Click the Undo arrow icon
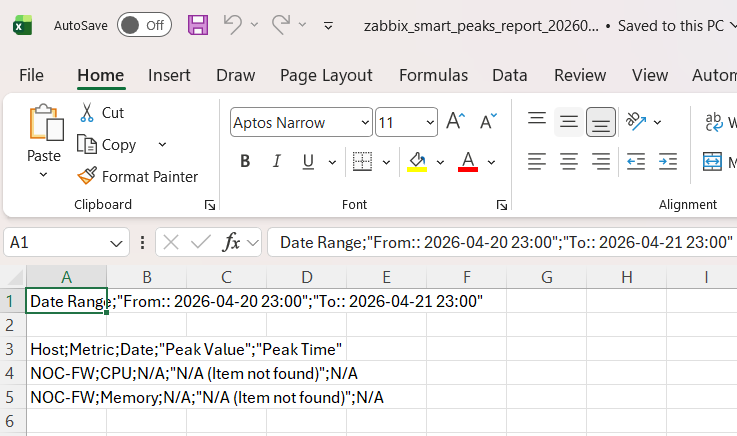The width and height of the screenshot is (737, 436). point(232,25)
